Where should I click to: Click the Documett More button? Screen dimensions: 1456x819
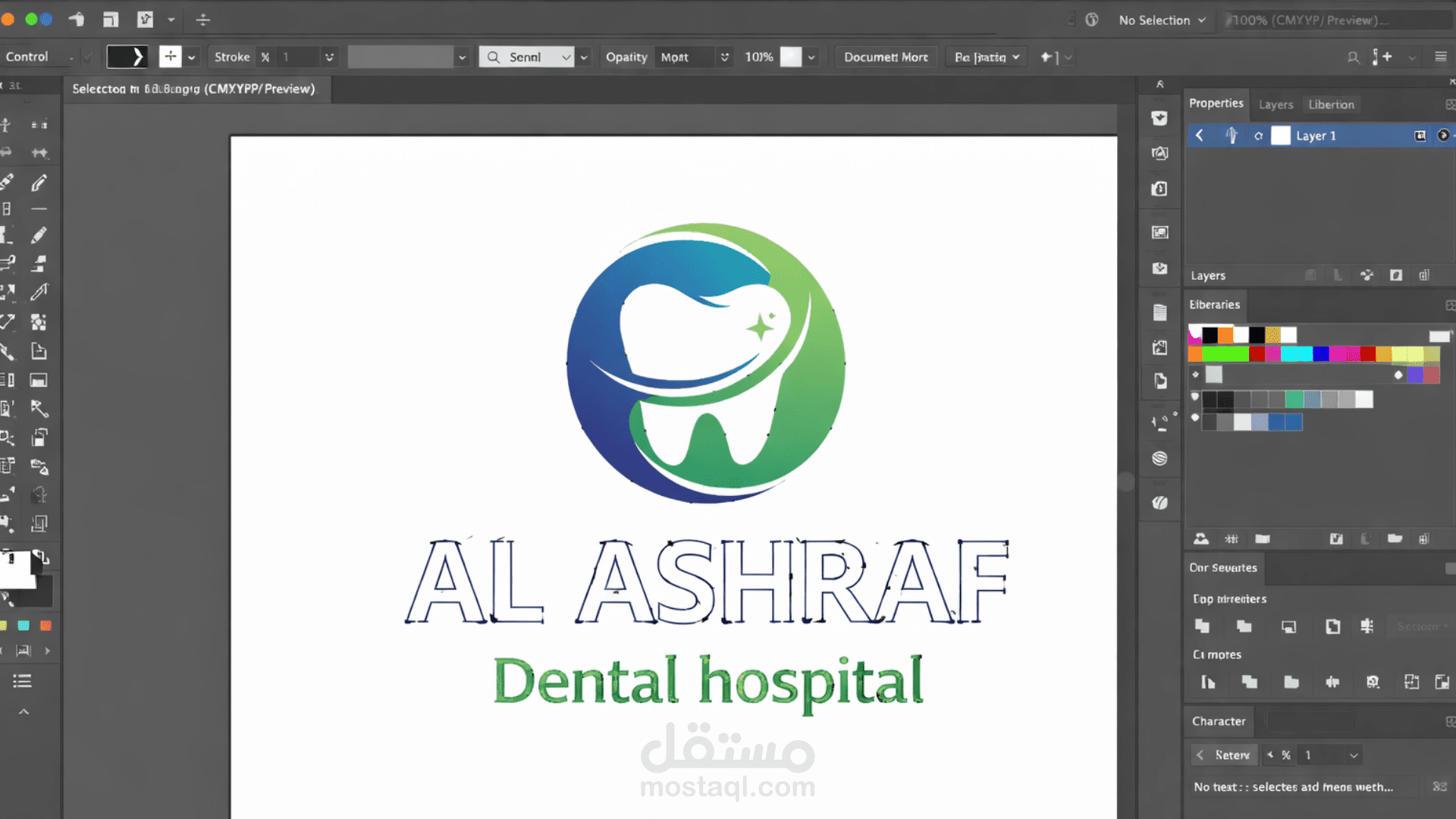pyautogui.click(x=886, y=57)
